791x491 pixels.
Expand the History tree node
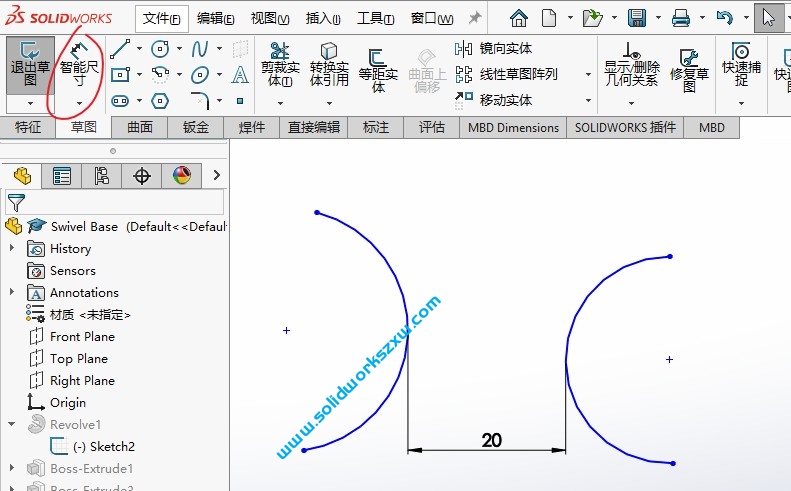point(12,249)
